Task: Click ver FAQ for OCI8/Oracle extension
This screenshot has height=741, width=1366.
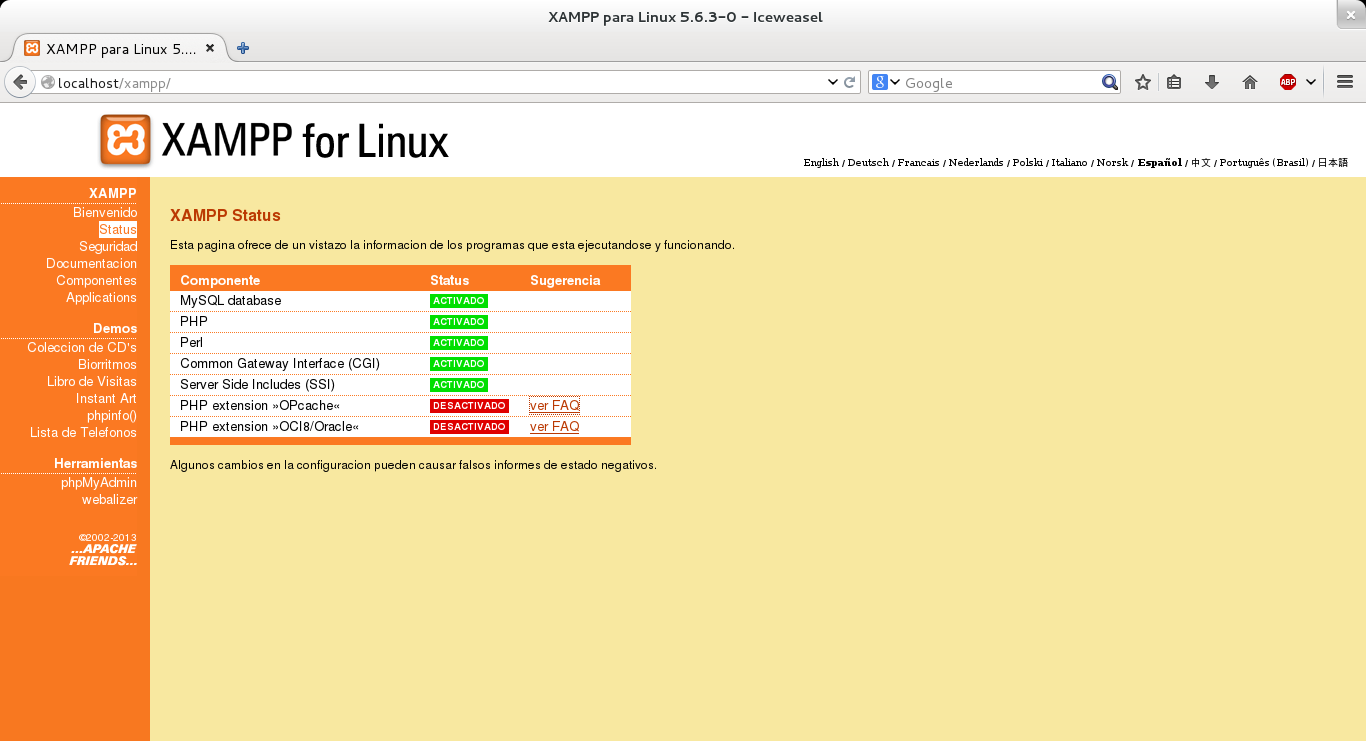Action: pos(554,427)
